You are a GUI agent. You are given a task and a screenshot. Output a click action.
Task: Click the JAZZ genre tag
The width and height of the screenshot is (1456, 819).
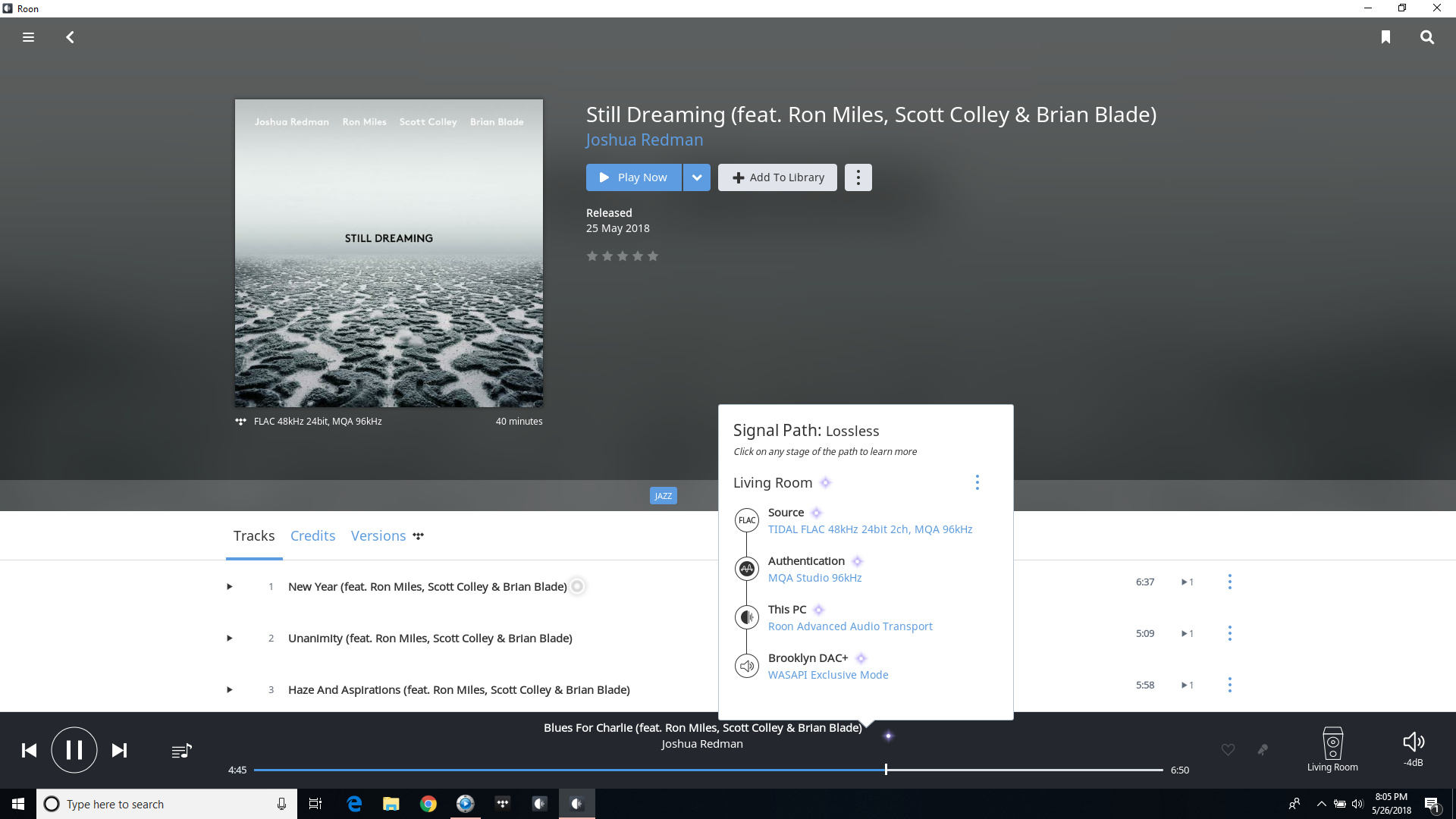coord(664,496)
